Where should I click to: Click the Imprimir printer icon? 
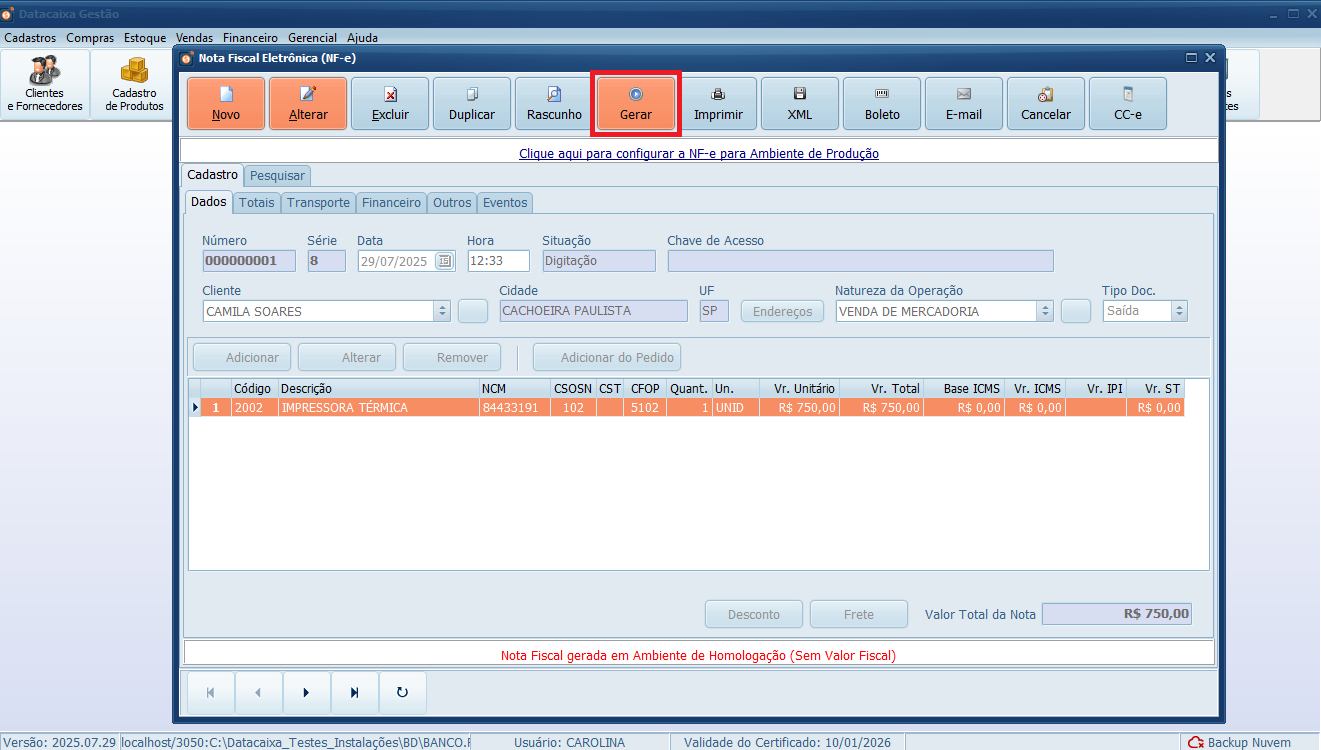point(718,95)
